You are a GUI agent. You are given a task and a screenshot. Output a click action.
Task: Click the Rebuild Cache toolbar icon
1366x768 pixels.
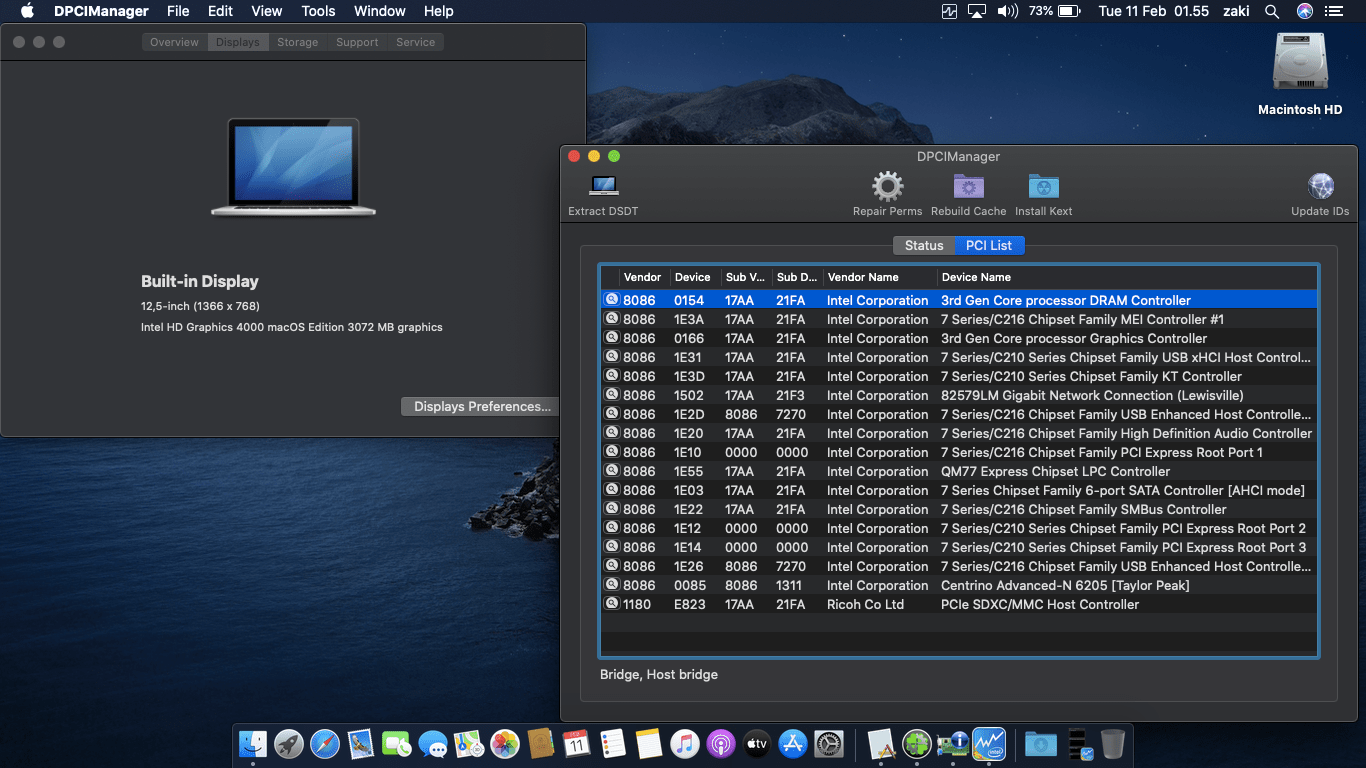pos(968,186)
